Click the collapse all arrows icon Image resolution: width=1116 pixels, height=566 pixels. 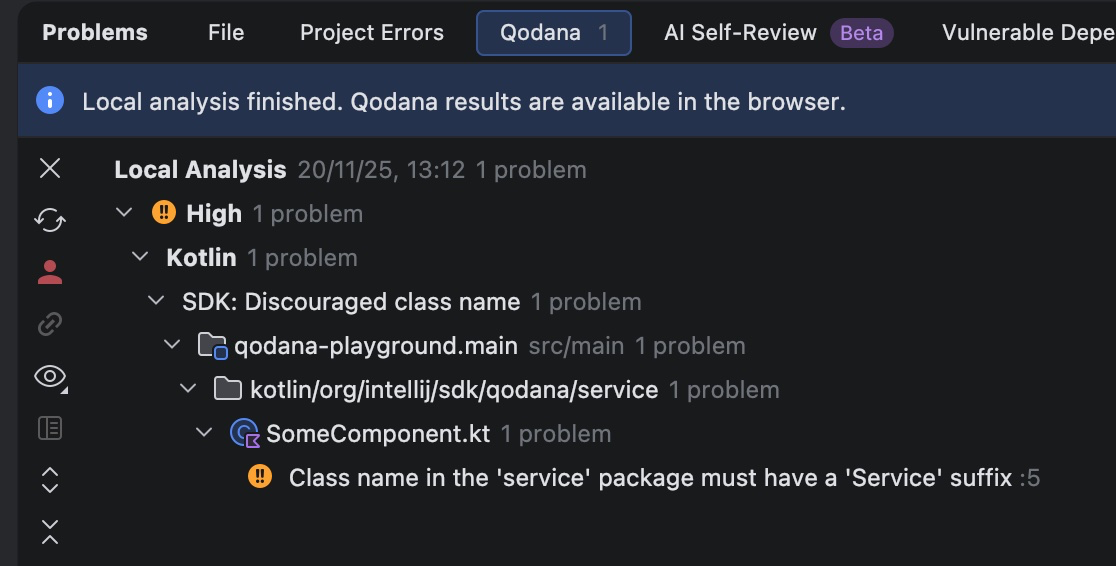point(50,532)
